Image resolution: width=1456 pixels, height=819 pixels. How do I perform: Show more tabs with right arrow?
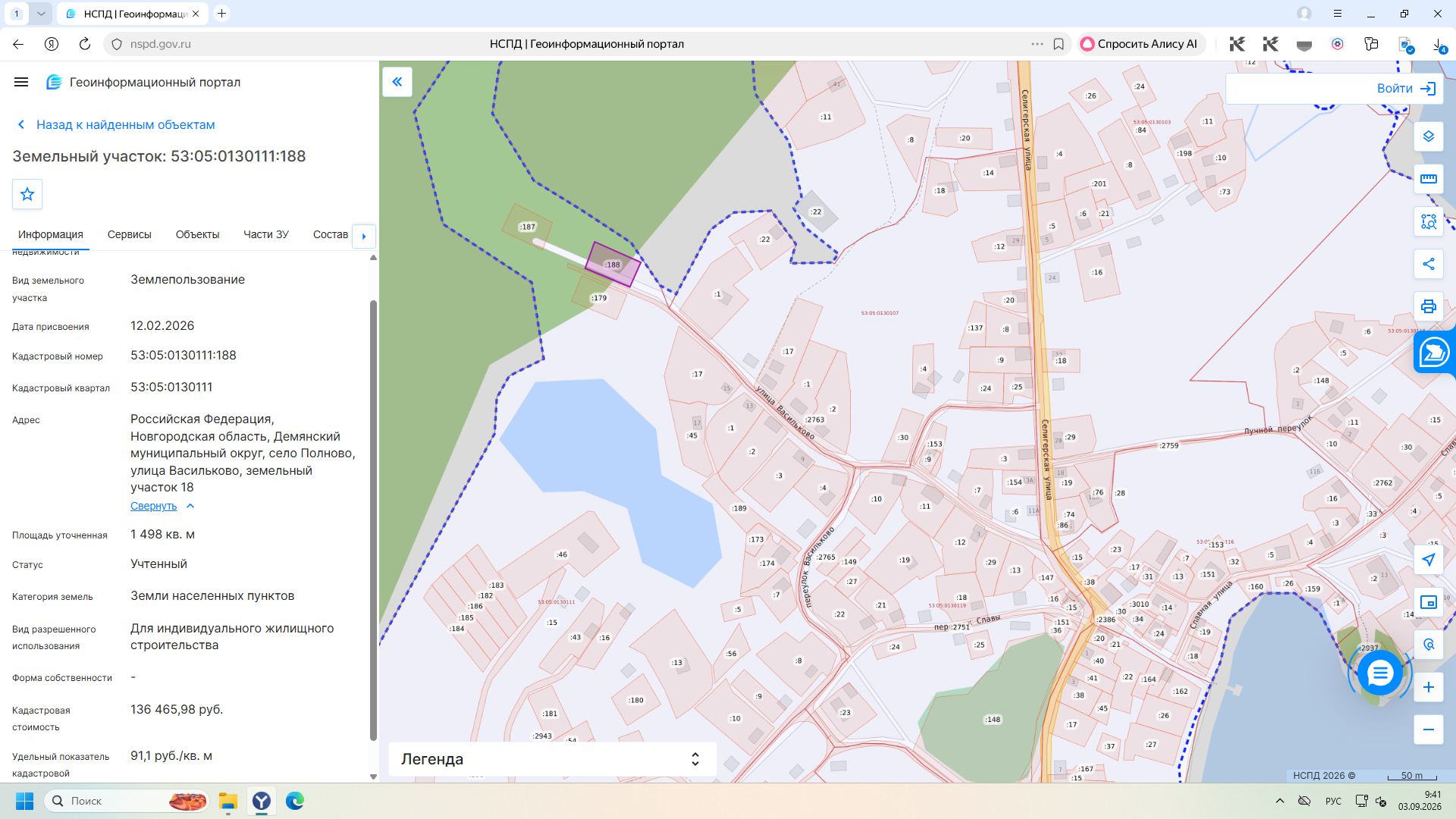point(364,236)
